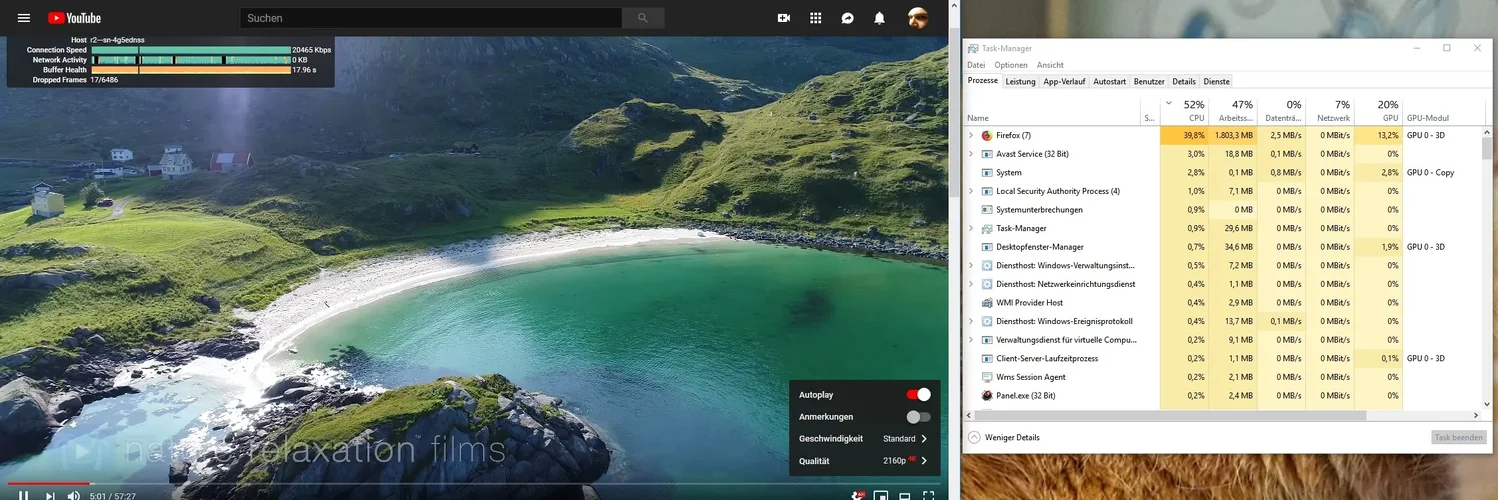Screen dimensions: 1498x500
Task: Expand the Task-Manager process row
Action: pos(971,228)
